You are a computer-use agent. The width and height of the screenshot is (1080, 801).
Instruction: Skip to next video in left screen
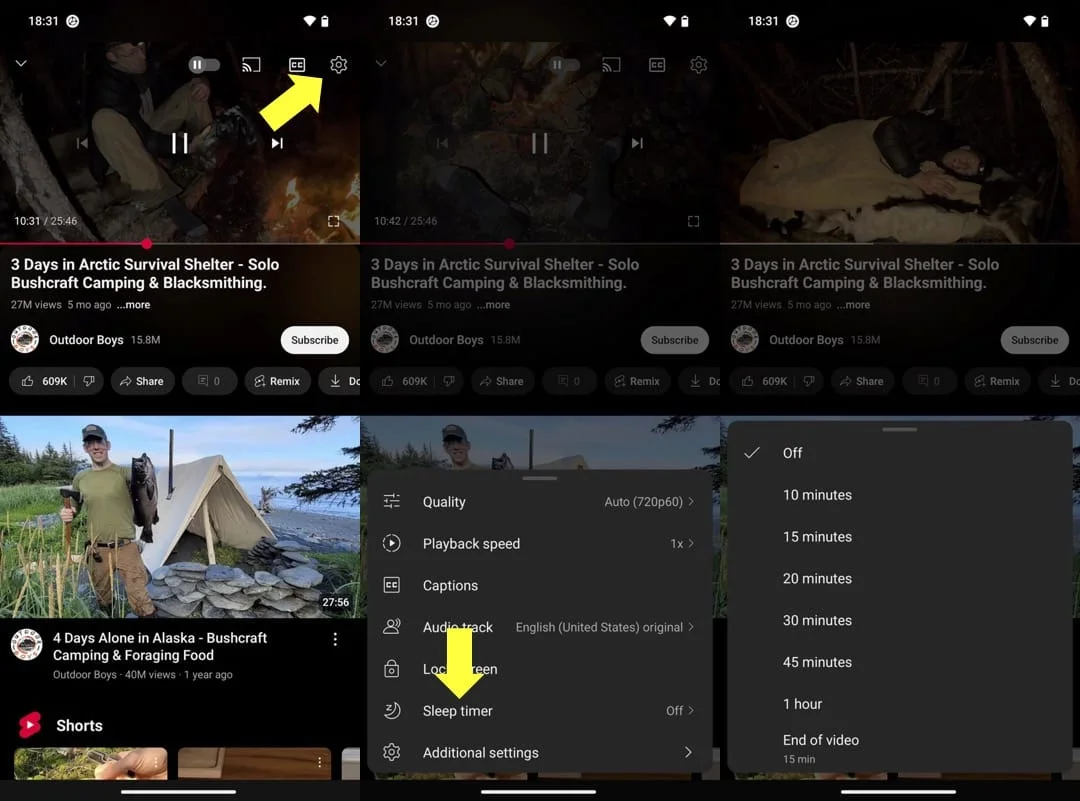277,143
